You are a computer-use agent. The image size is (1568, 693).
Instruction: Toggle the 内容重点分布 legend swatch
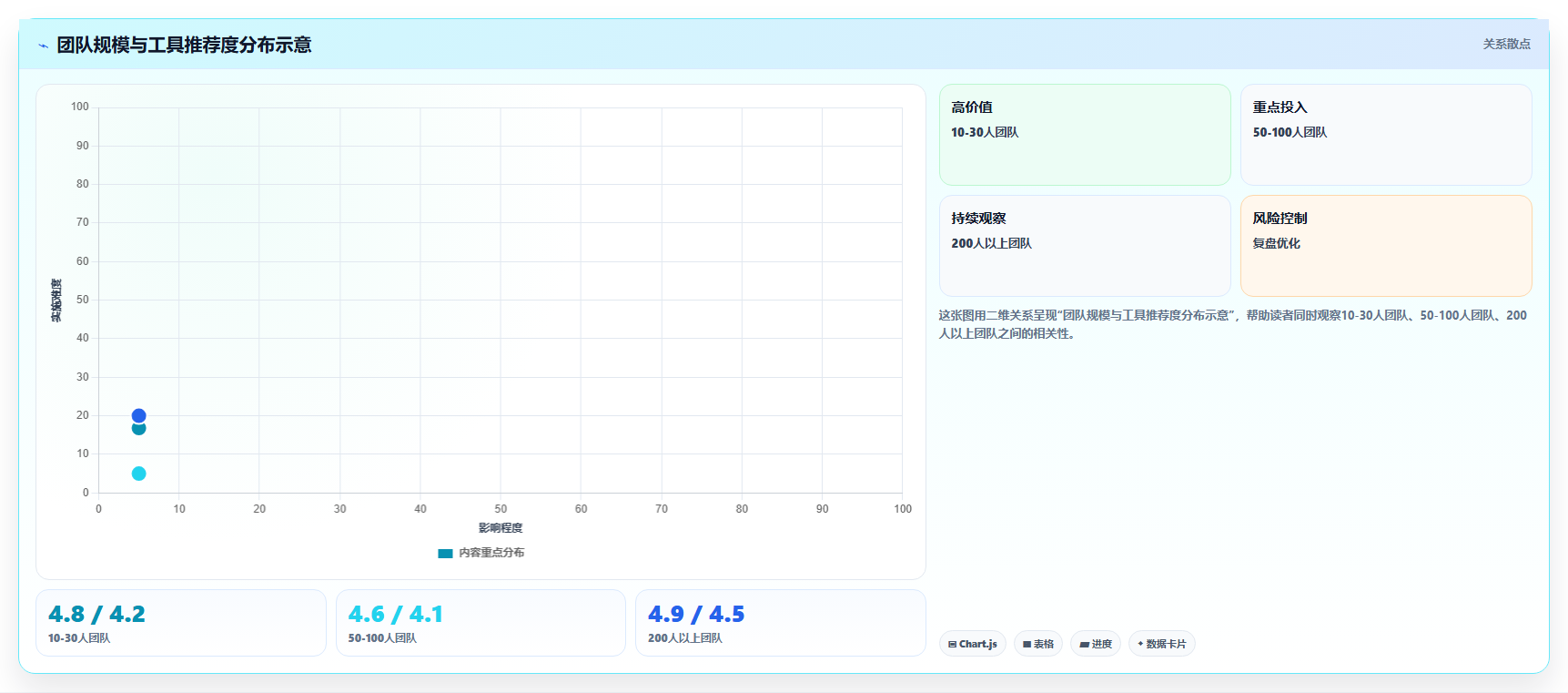coord(445,553)
